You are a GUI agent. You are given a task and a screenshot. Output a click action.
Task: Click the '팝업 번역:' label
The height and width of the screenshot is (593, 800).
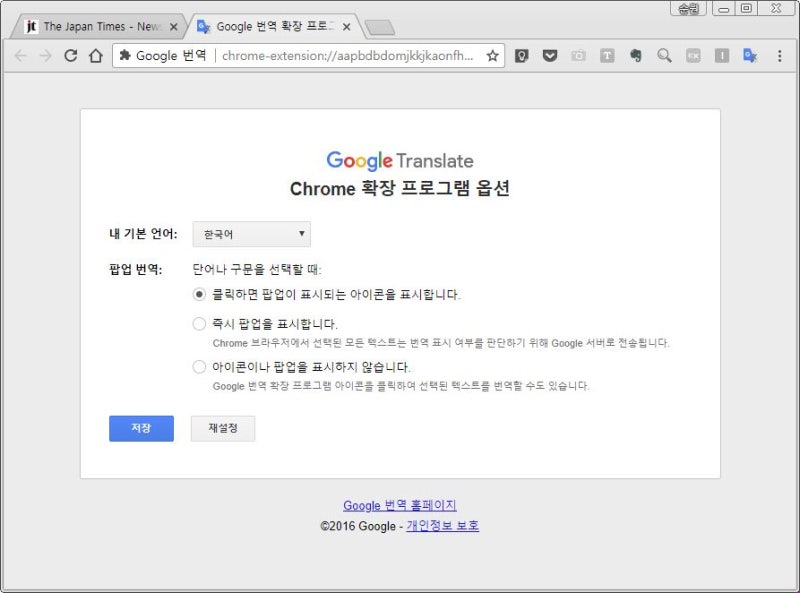pyautogui.click(x=136, y=269)
